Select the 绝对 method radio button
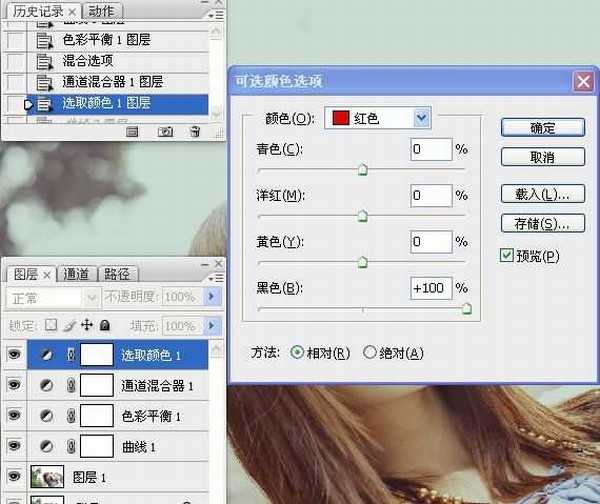 coord(370,352)
